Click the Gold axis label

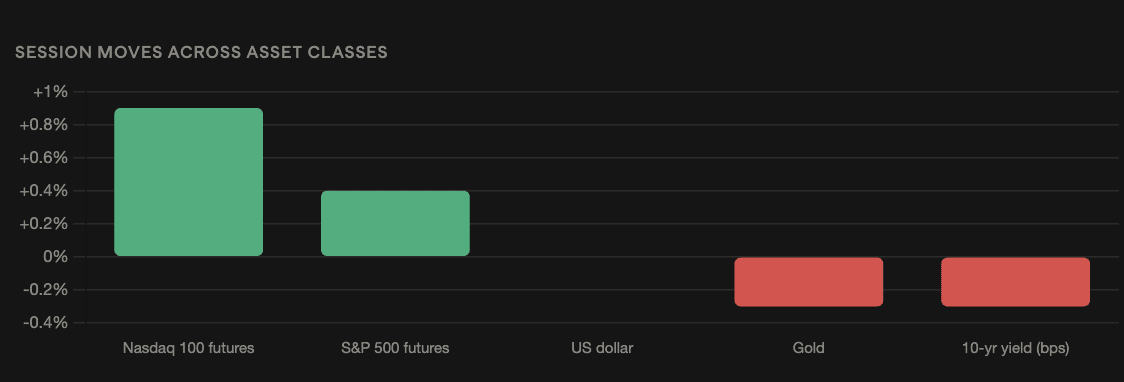click(809, 349)
